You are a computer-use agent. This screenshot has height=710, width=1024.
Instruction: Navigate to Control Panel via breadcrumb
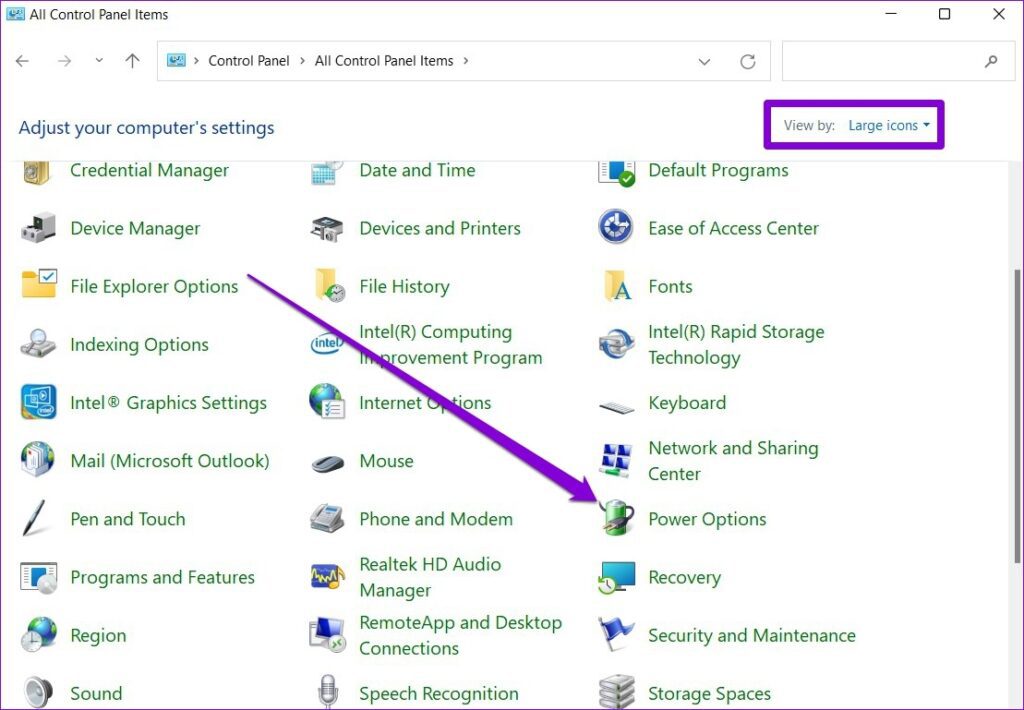click(x=249, y=60)
